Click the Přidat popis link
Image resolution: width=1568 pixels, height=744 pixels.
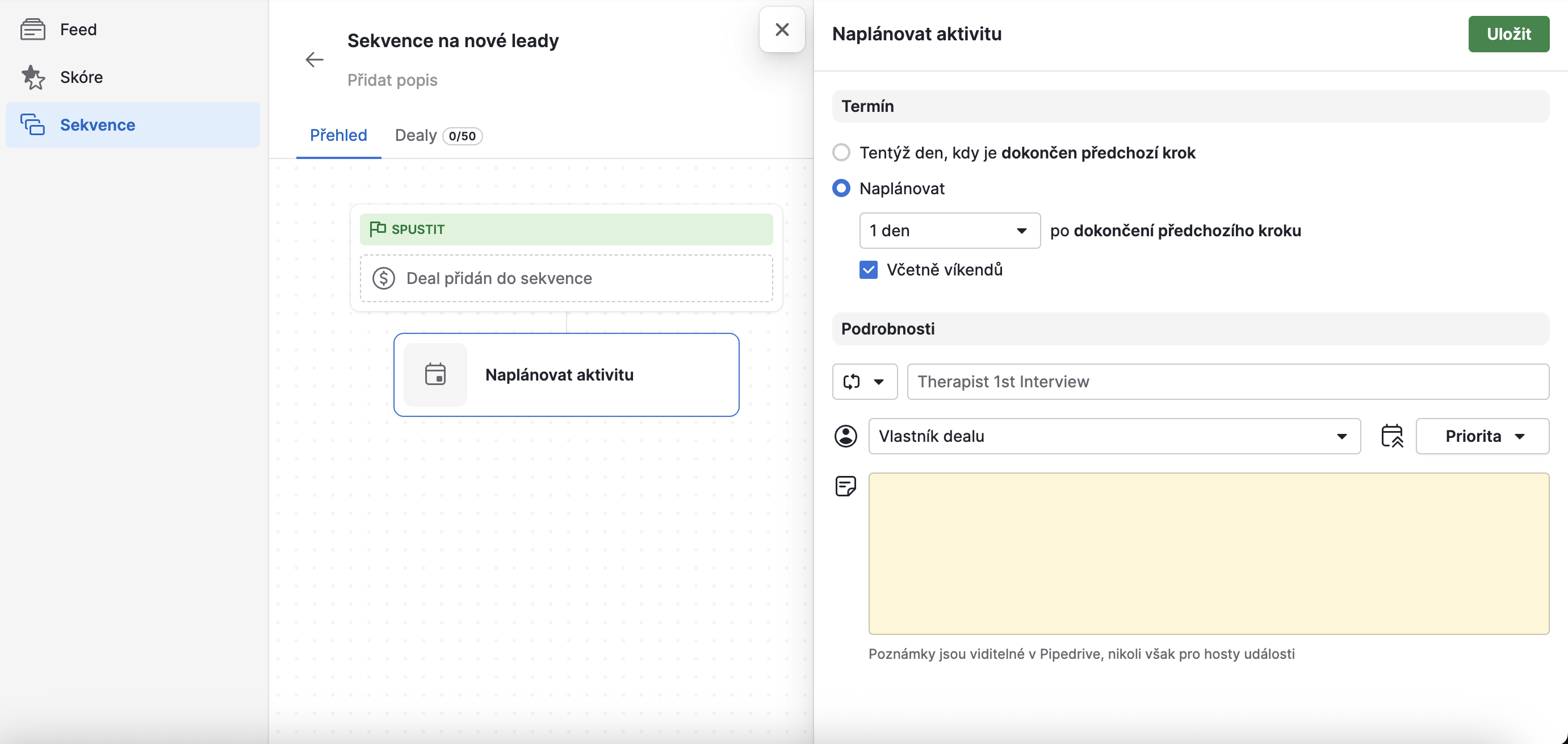[x=392, y=80]
